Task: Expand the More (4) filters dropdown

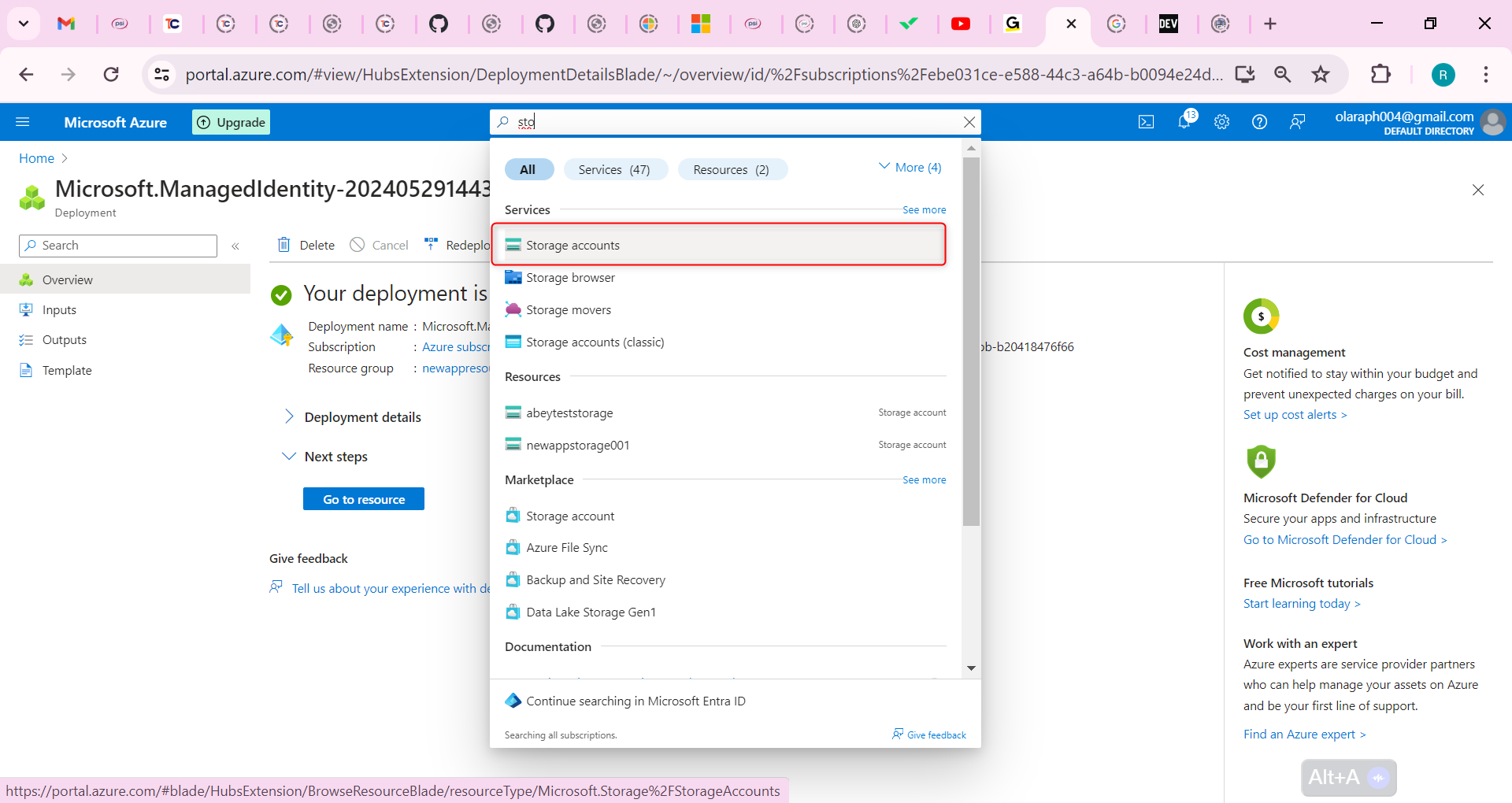Action: point(910,167)
